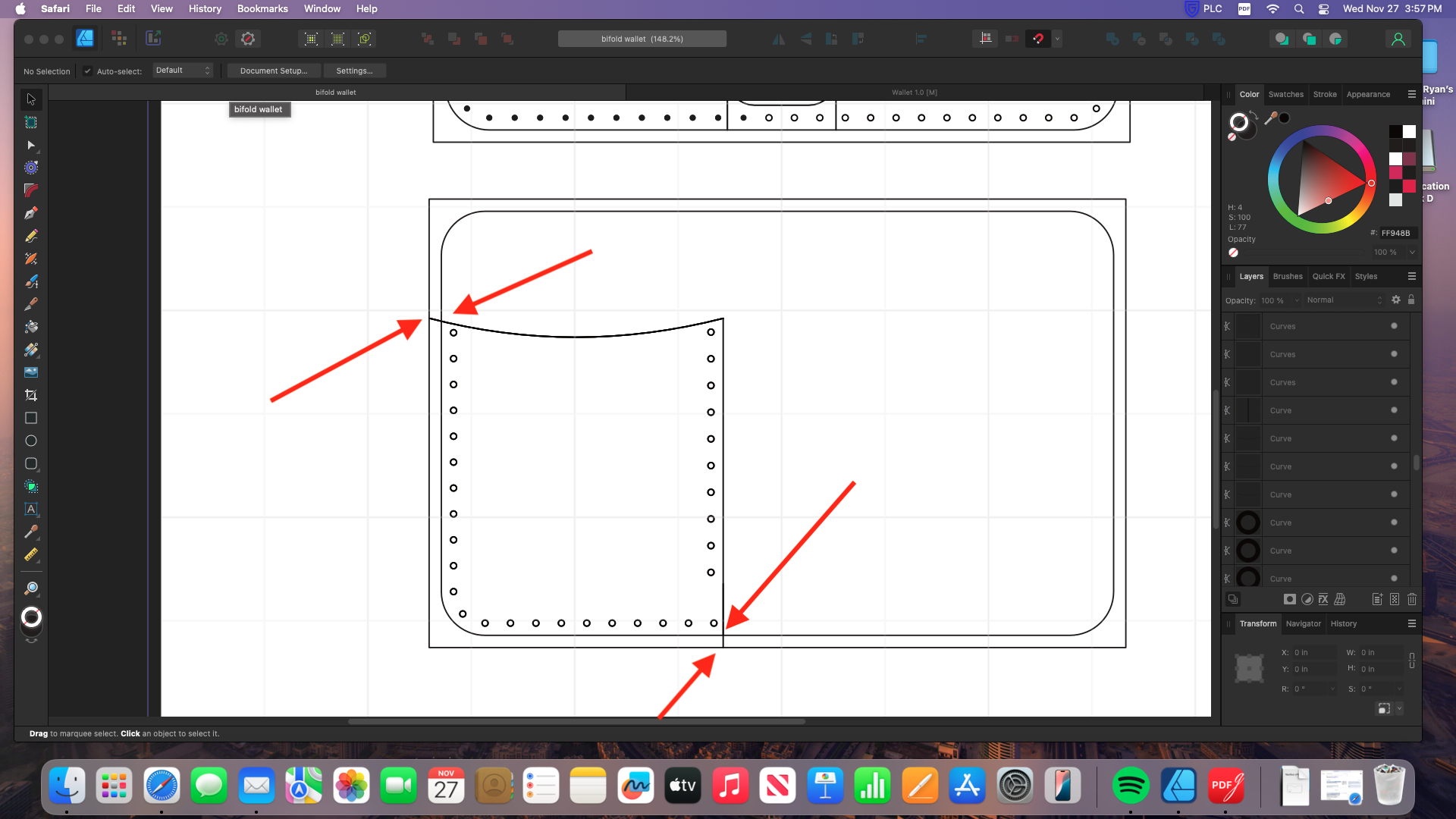Toggle the transform aspect ratio link
This screenshot has height=819, width=1456.
tap(1412, 661)
